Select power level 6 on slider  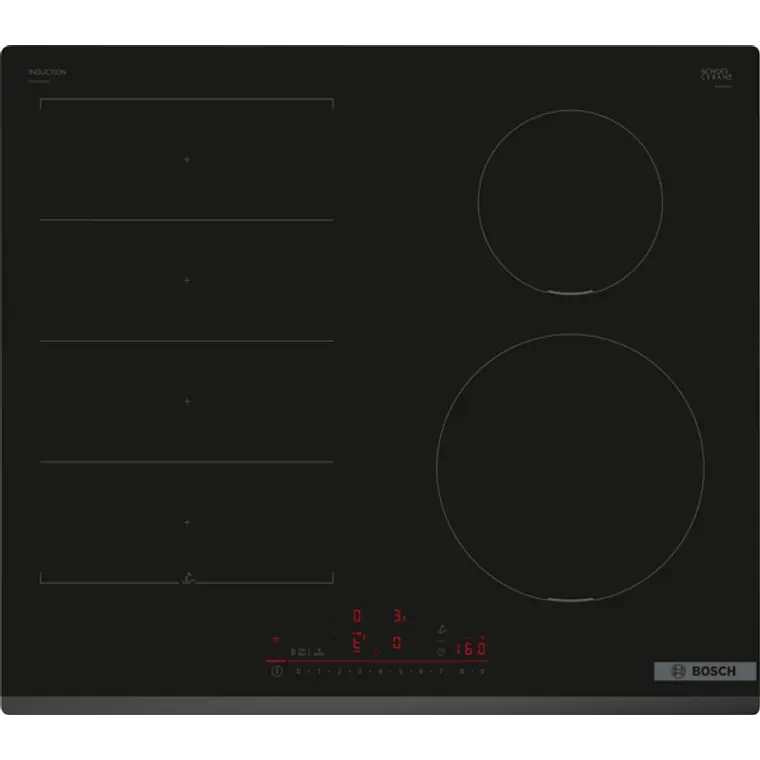click(421, 671)
